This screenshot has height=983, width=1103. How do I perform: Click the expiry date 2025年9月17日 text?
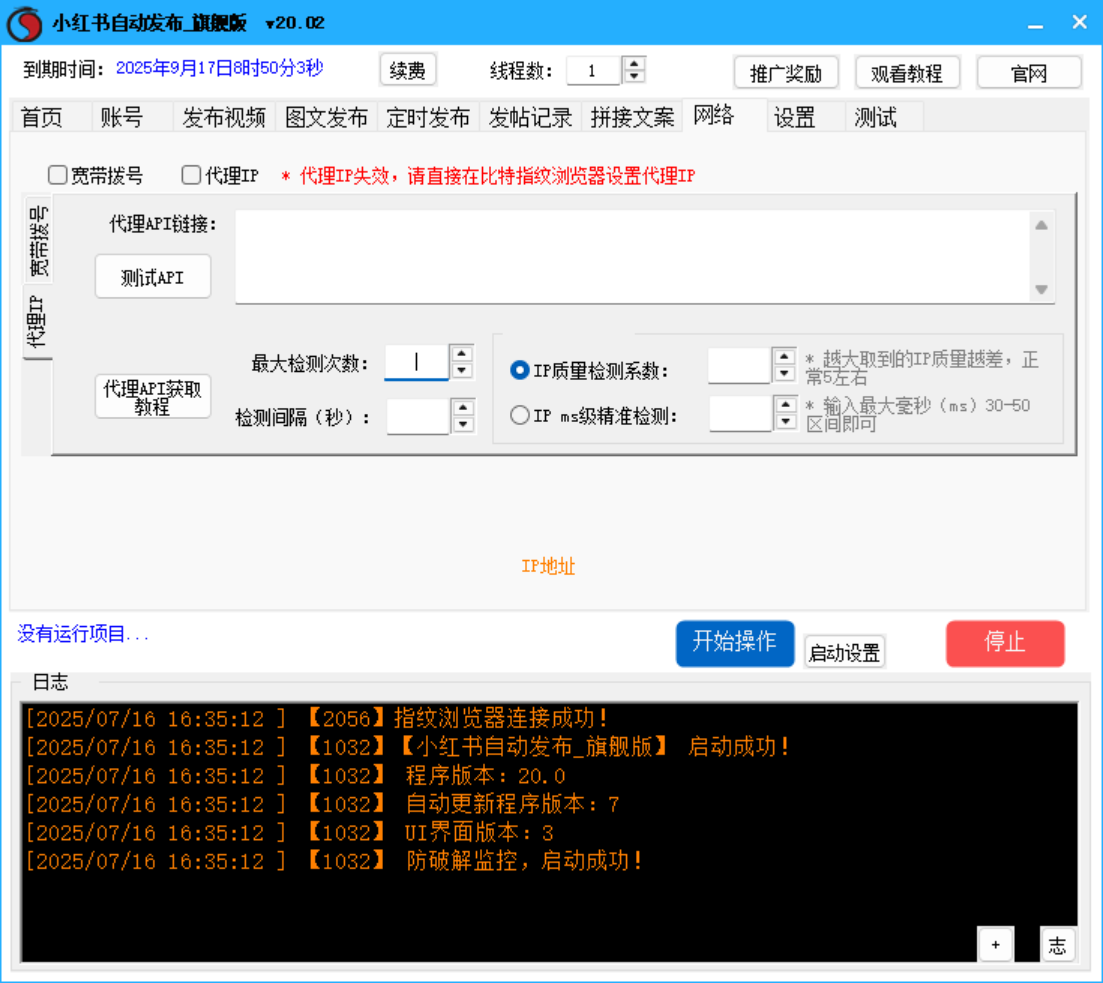pyautogui.click(x=219, y=68)
